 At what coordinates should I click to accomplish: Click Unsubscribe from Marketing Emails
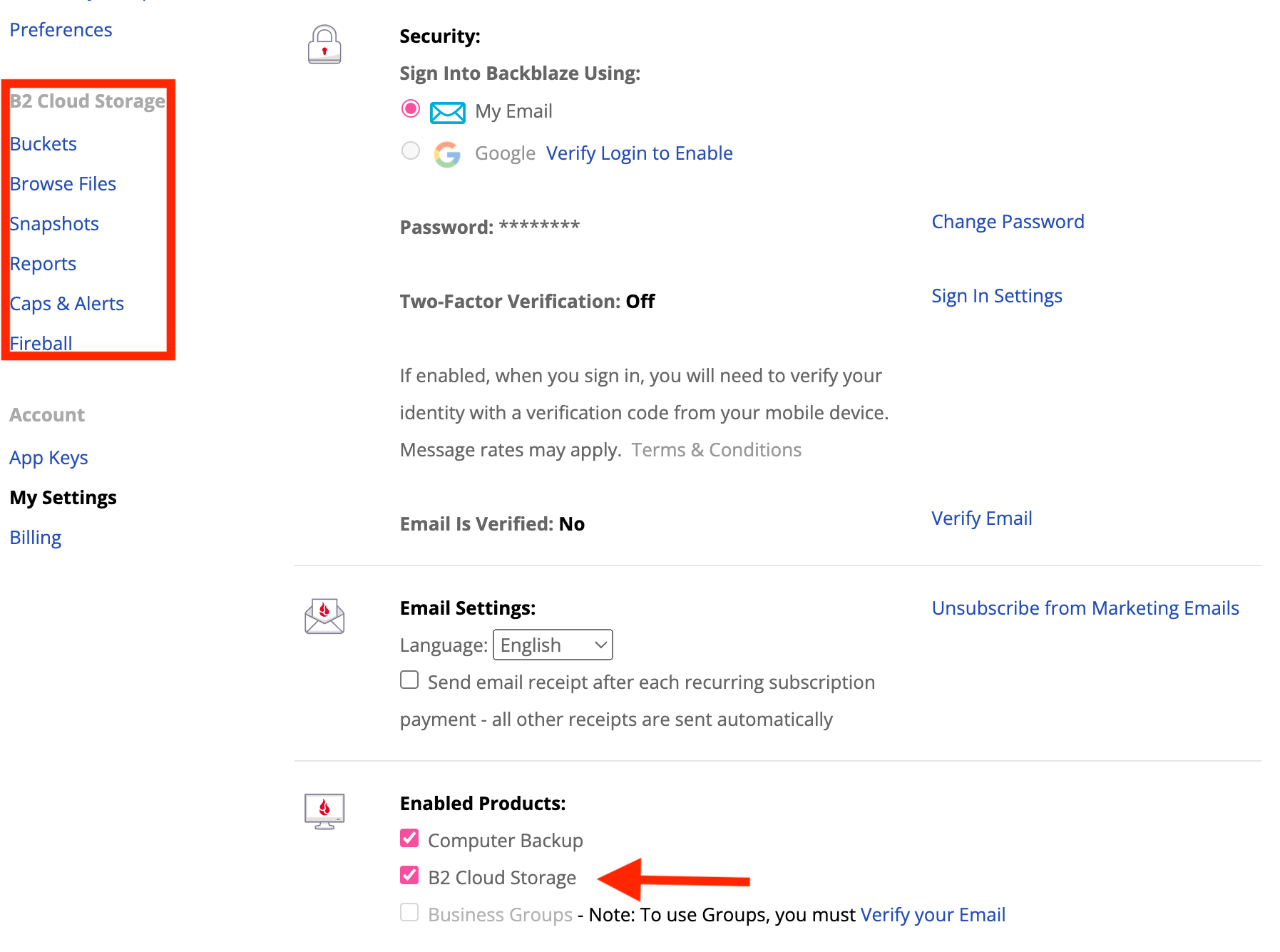coord(1085,608)
